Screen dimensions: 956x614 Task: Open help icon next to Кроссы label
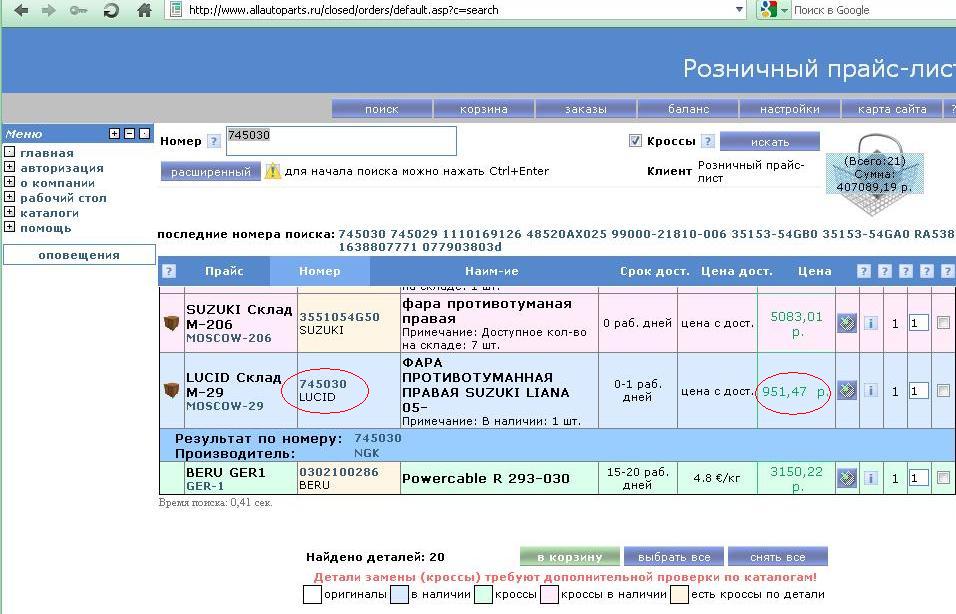click(707, 141)
